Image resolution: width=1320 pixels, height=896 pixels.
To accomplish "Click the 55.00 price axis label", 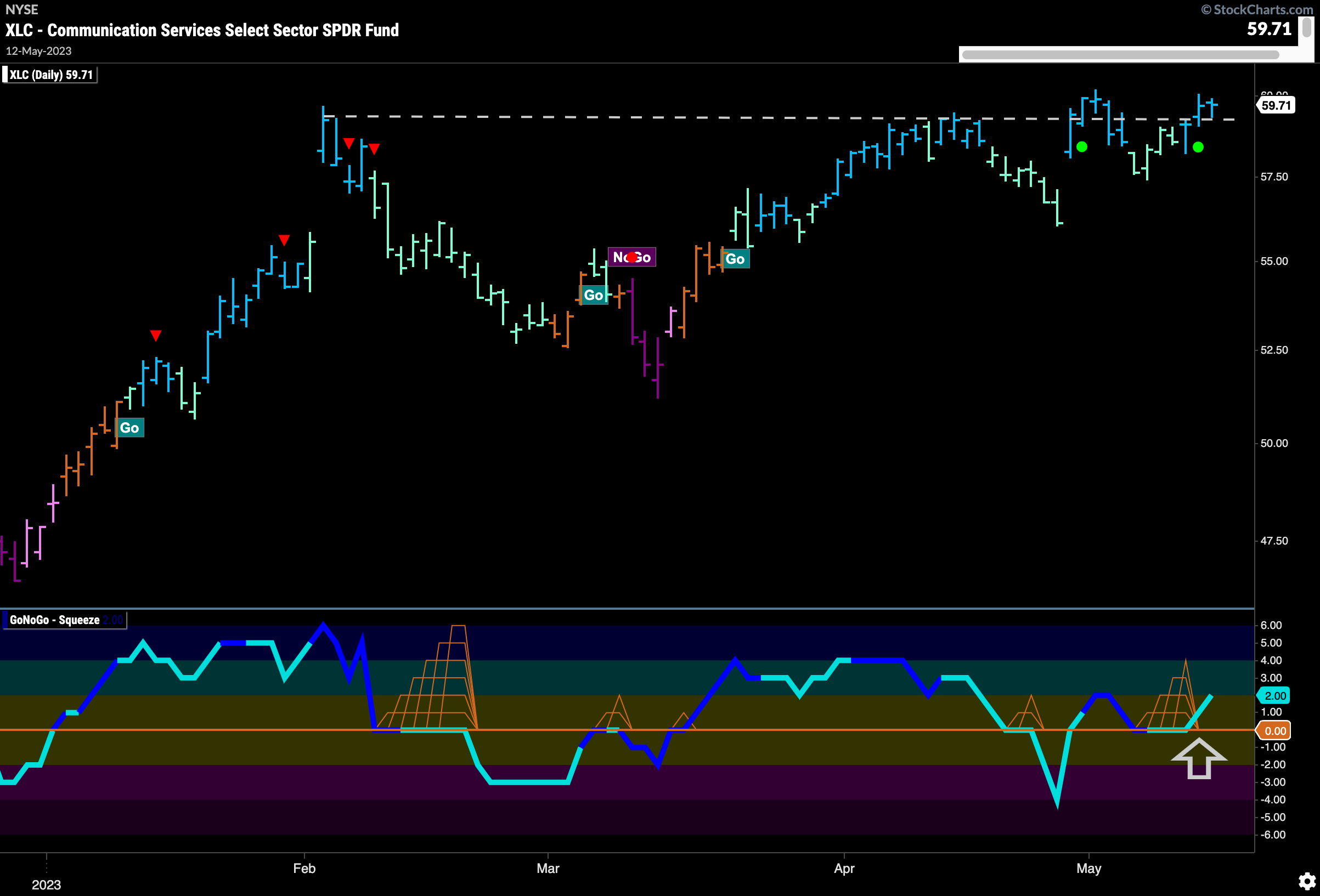I will point(1274,262).
